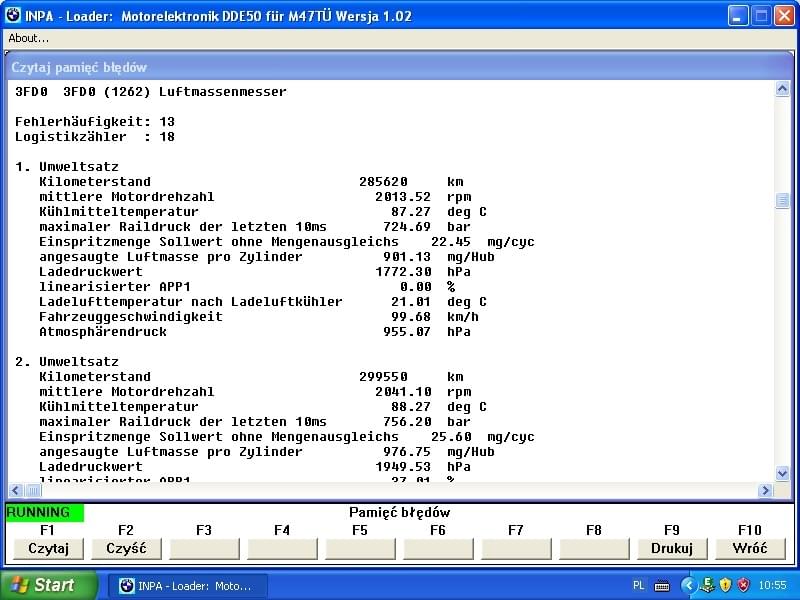Click 'Fehlerhäufigkeit: 13' line
Screen dimensions: 800x600
point(95,122)
